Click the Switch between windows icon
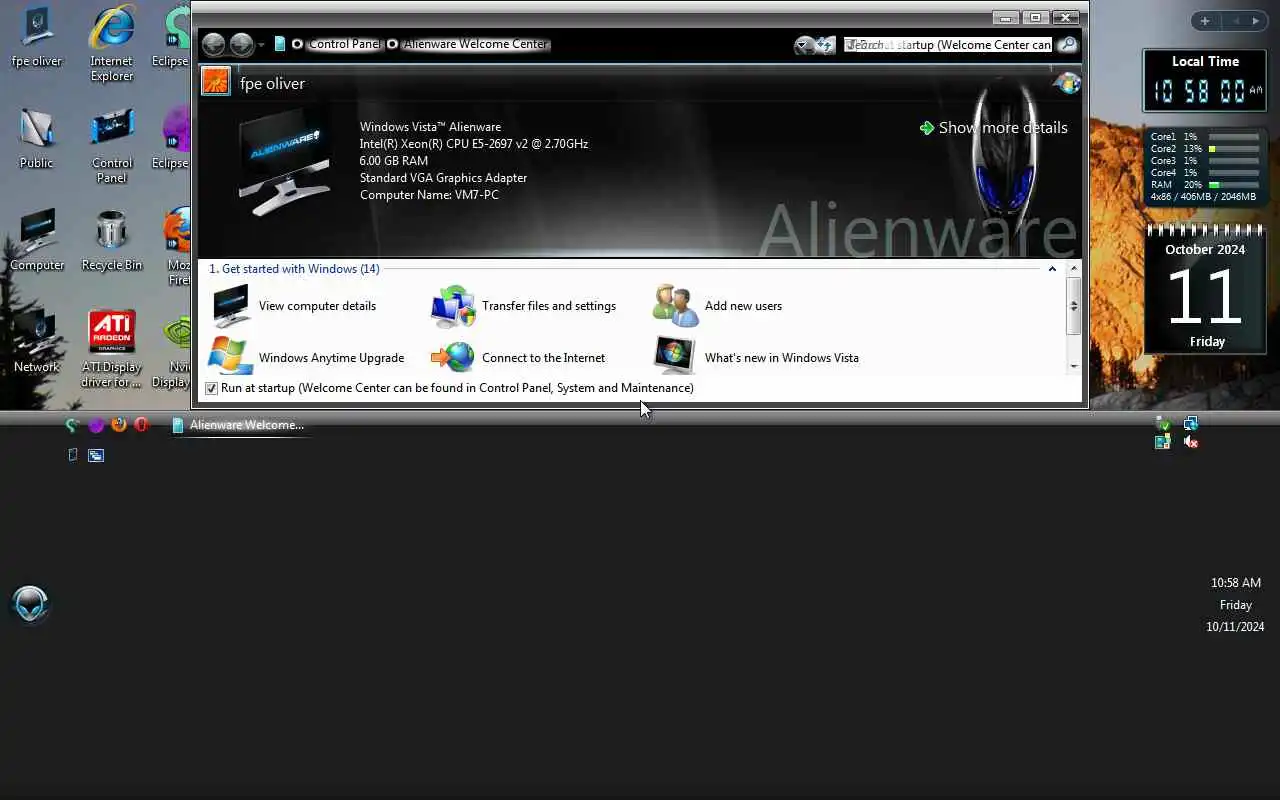1280x800 pixels. tap(96, 455)
